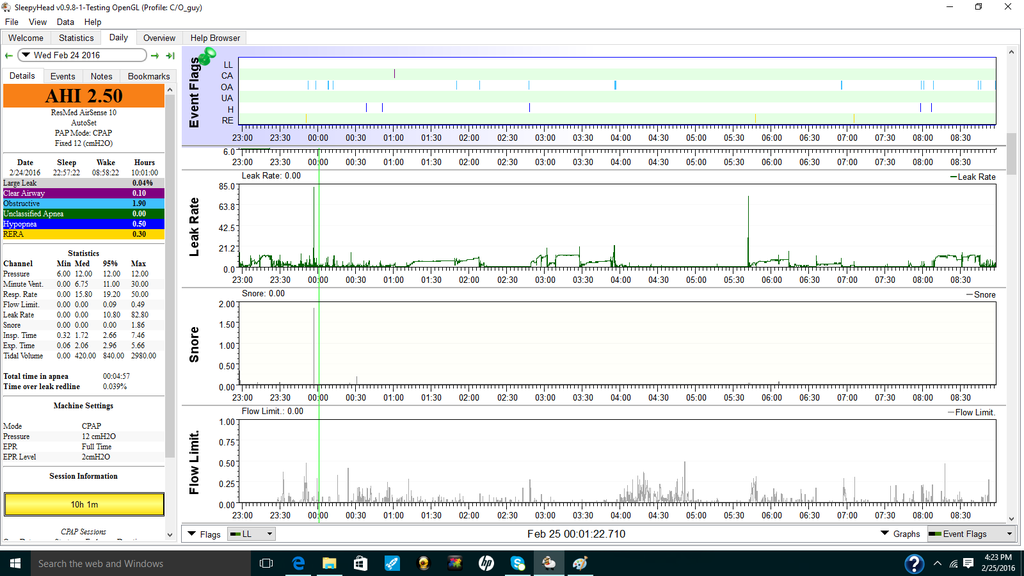Click the graphs area vertical scrollbar thumb
Image resolution: width=1024 pixels, height=576 pixels.
click(x=1012, y=154)
